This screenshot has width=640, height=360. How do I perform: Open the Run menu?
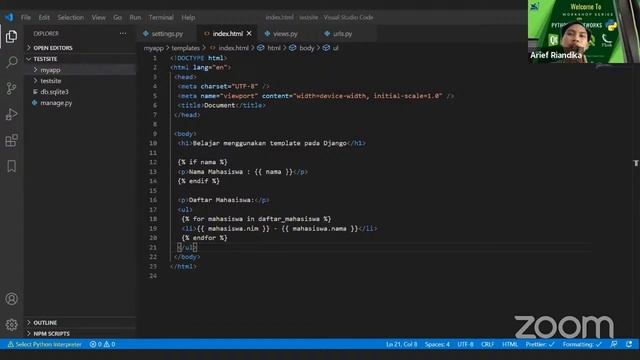[x=135, y=17]
